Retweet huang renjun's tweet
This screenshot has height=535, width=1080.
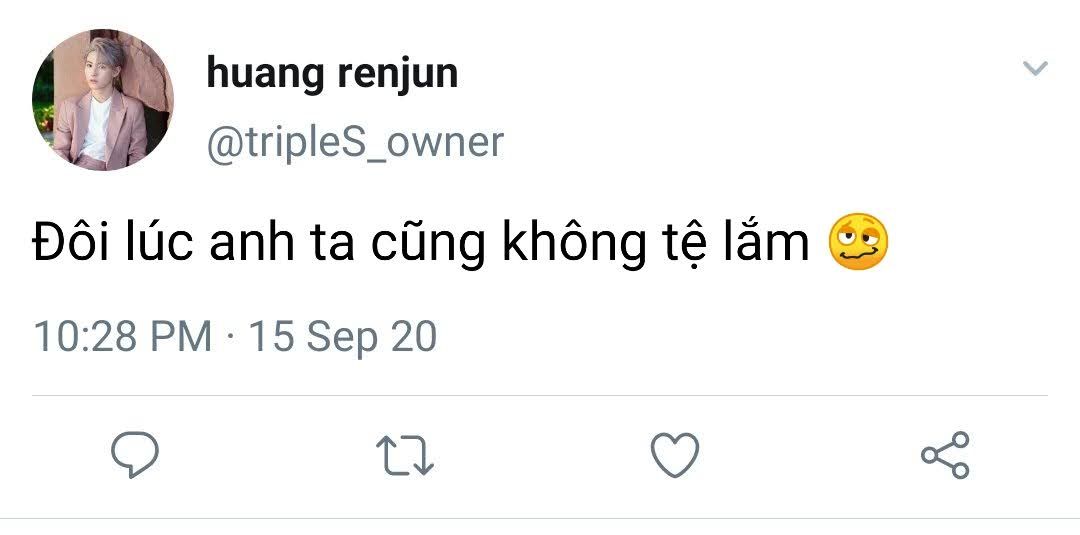point(405,455)
